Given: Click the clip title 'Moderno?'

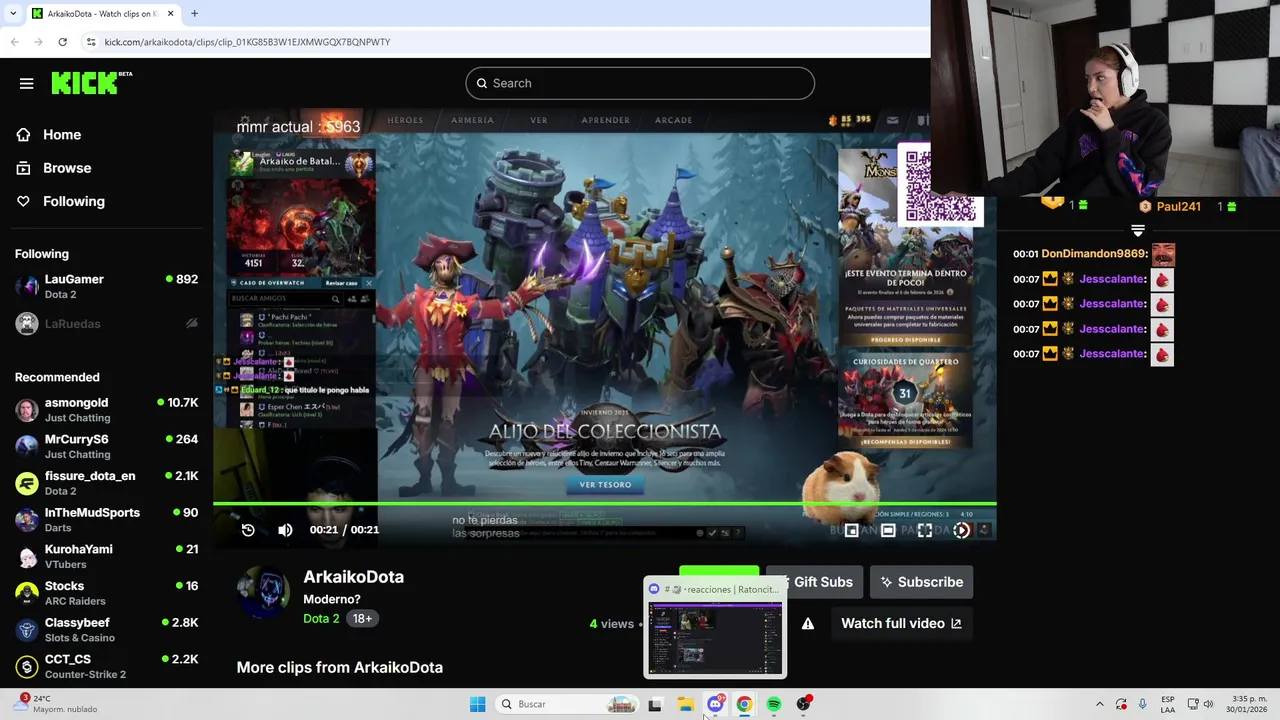Looking at the screenshot, I should pos(331,599).
